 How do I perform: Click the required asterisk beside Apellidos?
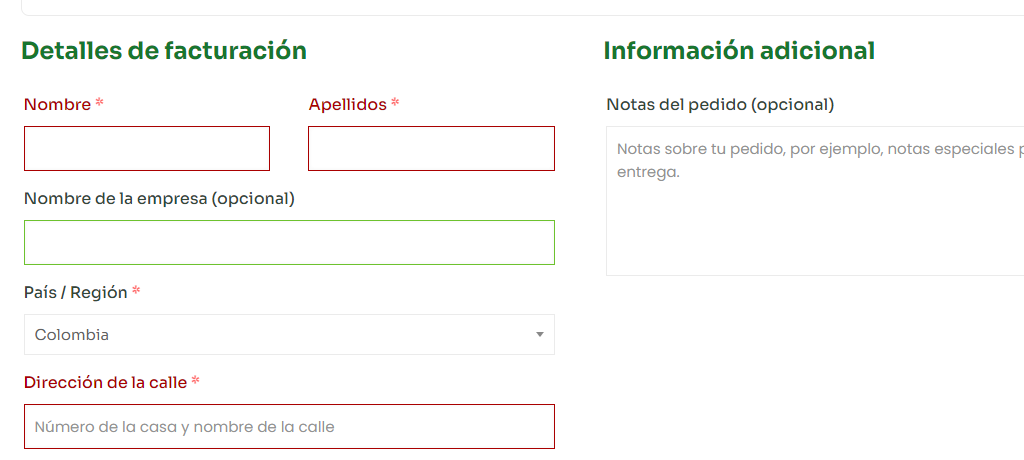click(395, 103)
